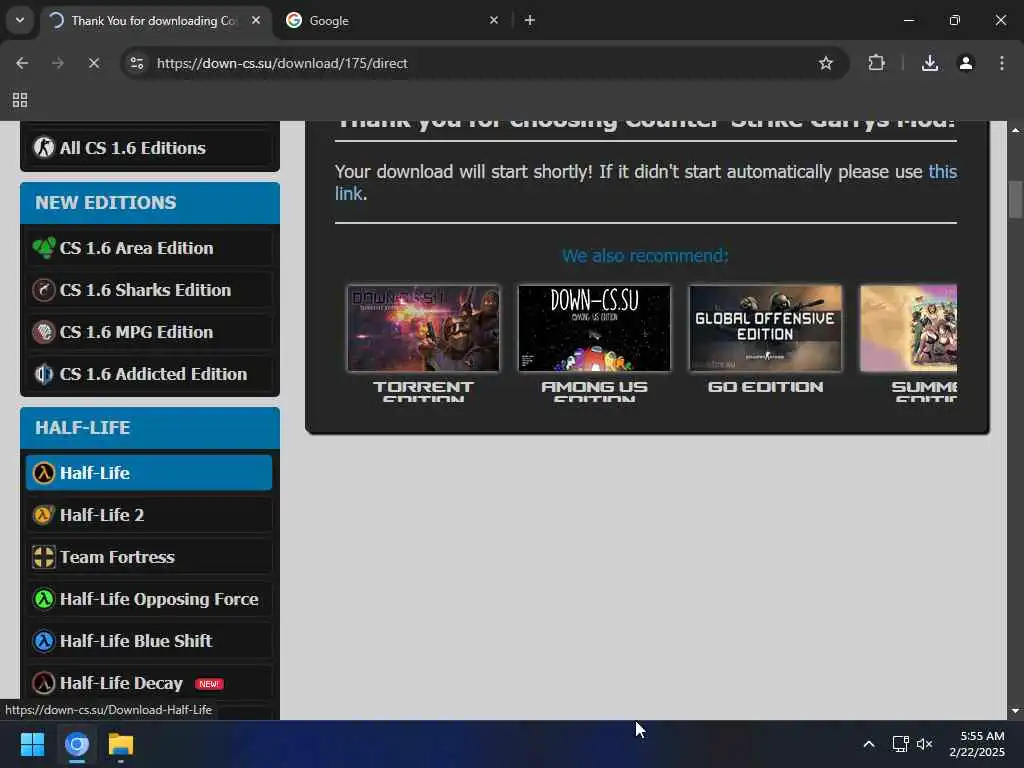Click the 'We also recommend:' text
This screenshot has width=1024, height=768.
(x=645, y=255)
